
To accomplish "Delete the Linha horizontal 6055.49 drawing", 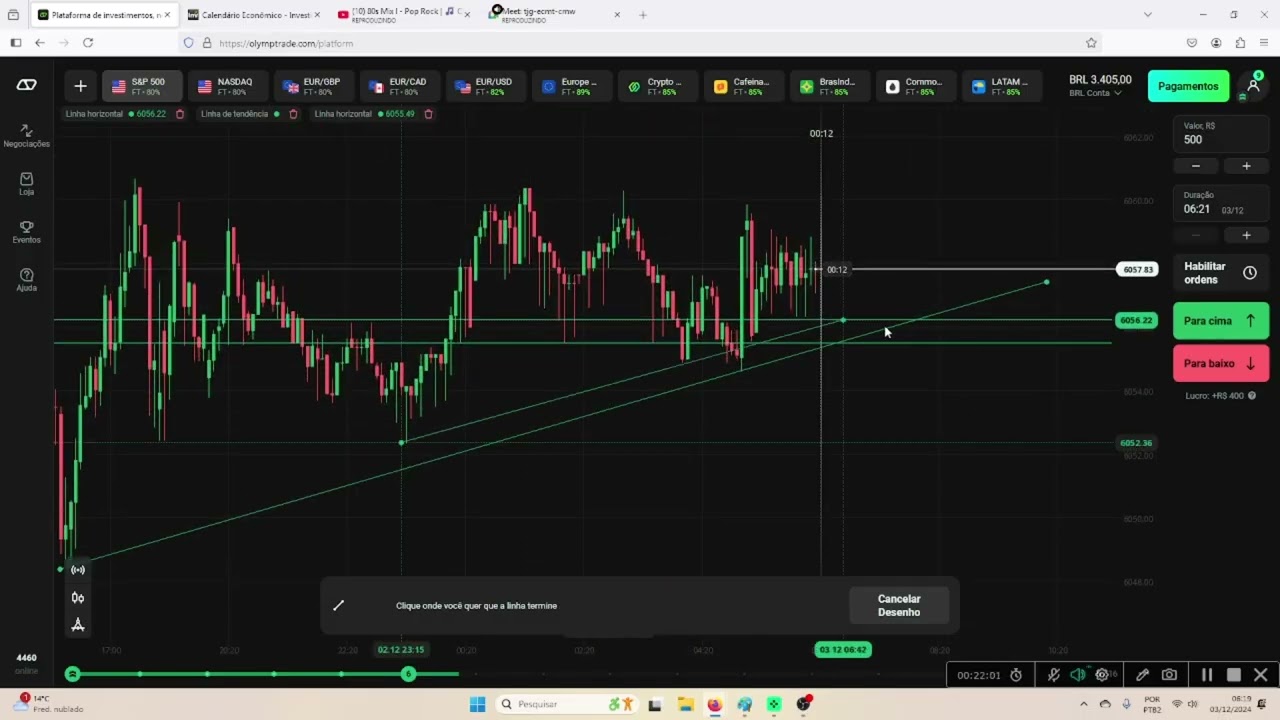I will (x=428, y=114).
